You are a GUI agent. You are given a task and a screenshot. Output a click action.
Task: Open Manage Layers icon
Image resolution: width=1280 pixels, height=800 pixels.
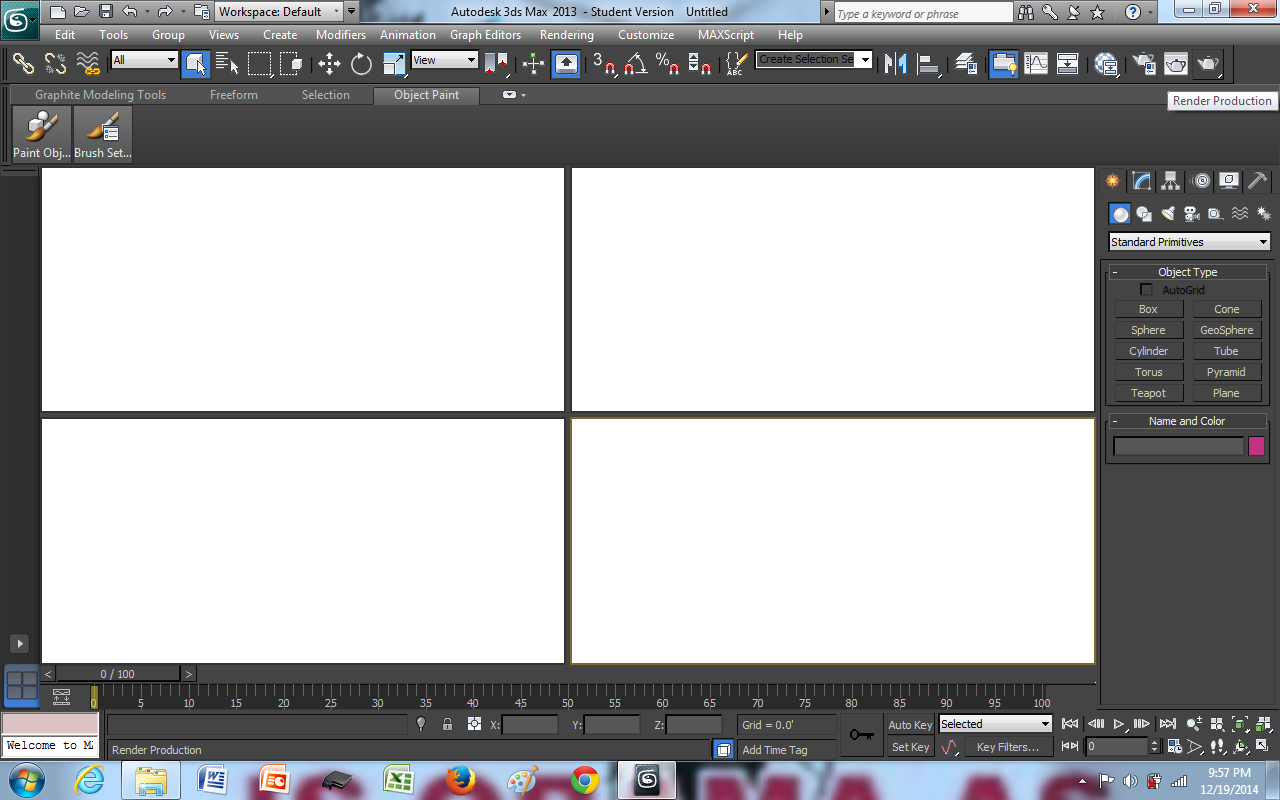coord(966,64)
